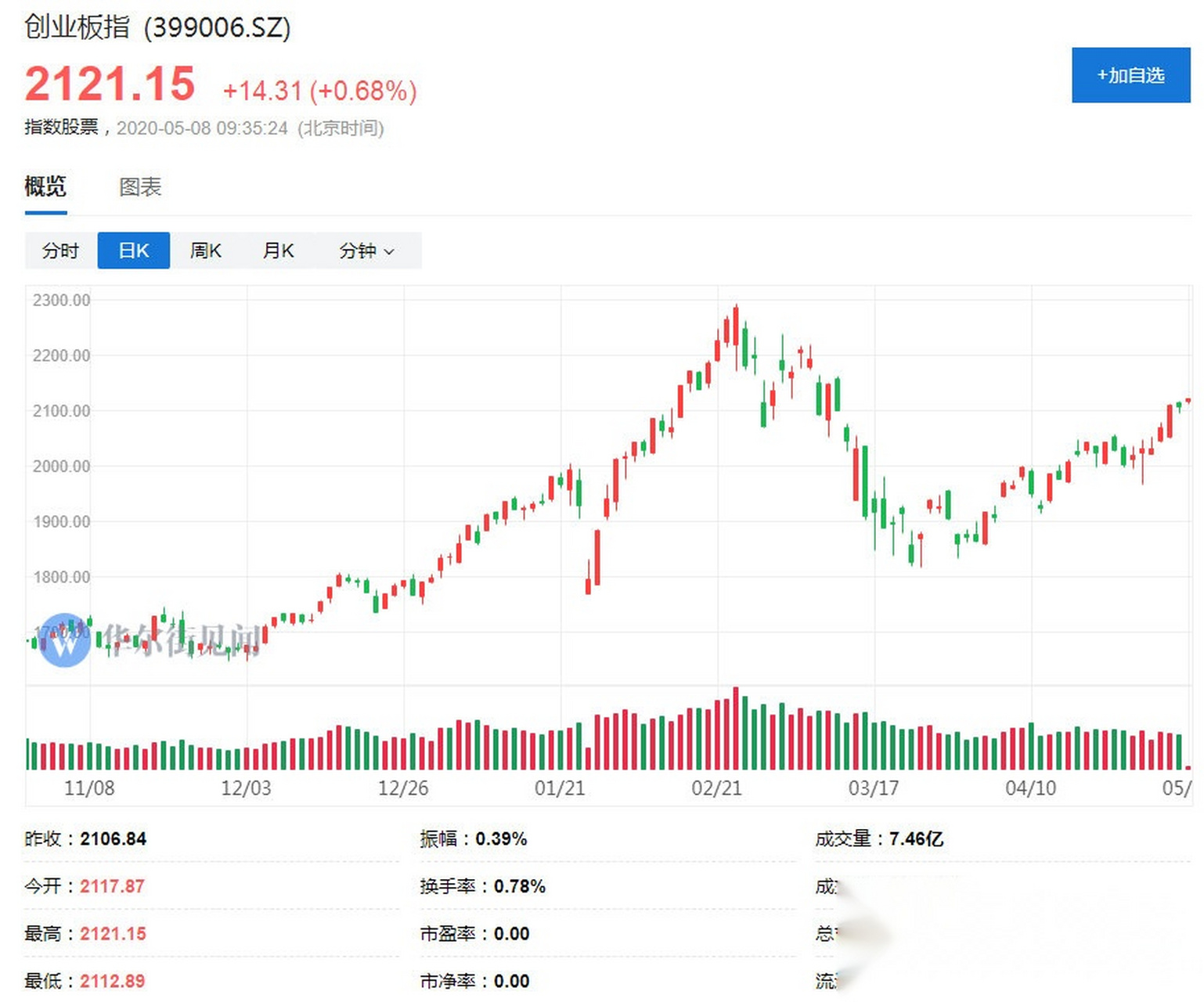Click the current price 2121.15
Screen dimensions: 1204x1002
pyautogui.click(x=110, y=84)
